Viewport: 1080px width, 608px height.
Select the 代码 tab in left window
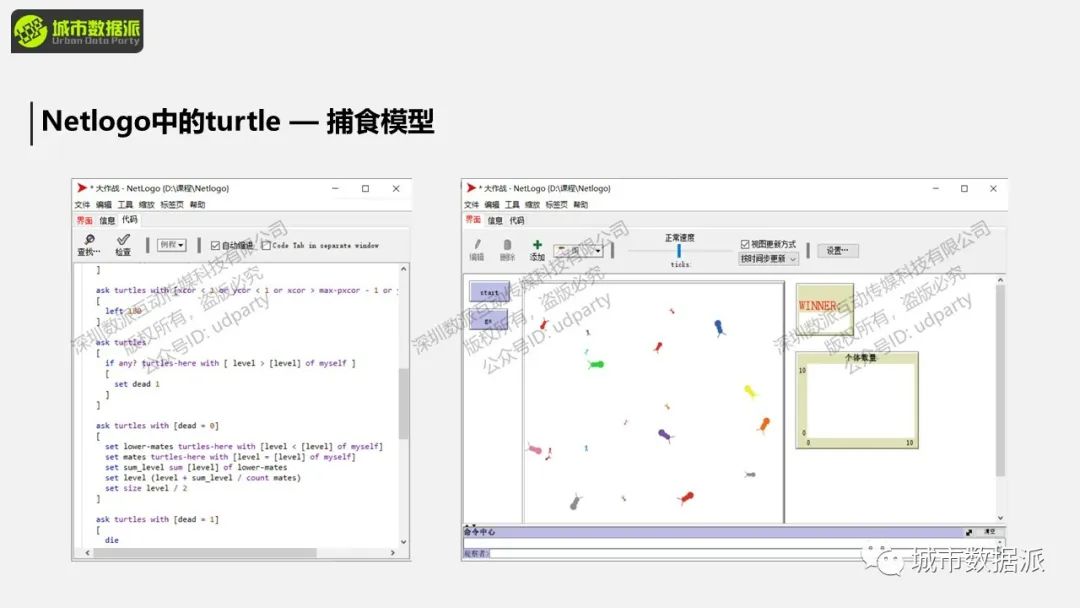(x=130, y=220)
